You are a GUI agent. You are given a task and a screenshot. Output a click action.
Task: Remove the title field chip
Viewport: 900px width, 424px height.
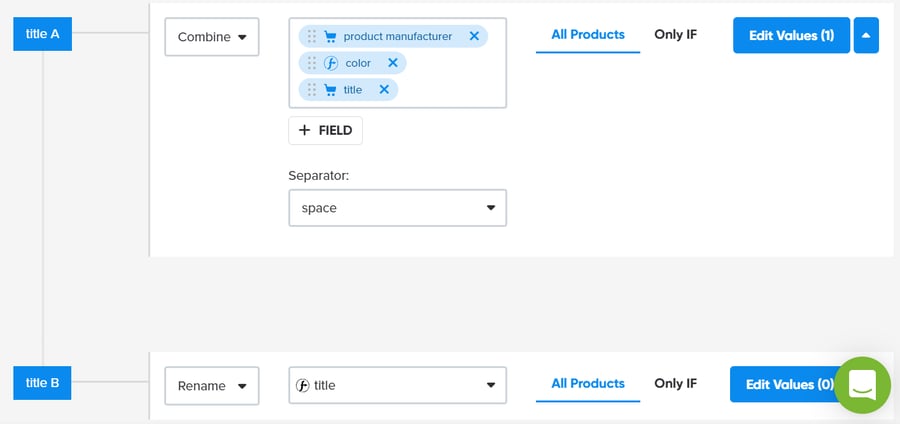pos(384,90)
